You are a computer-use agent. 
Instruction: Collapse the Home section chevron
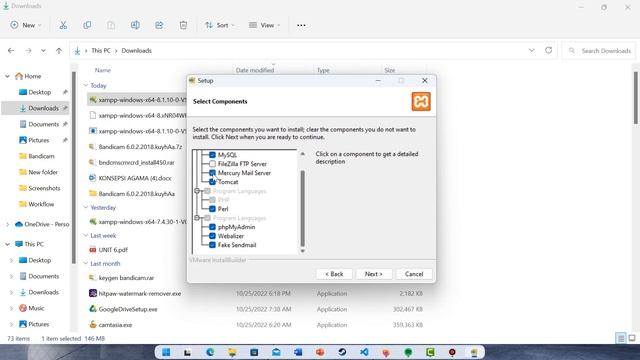click(7, 76)
